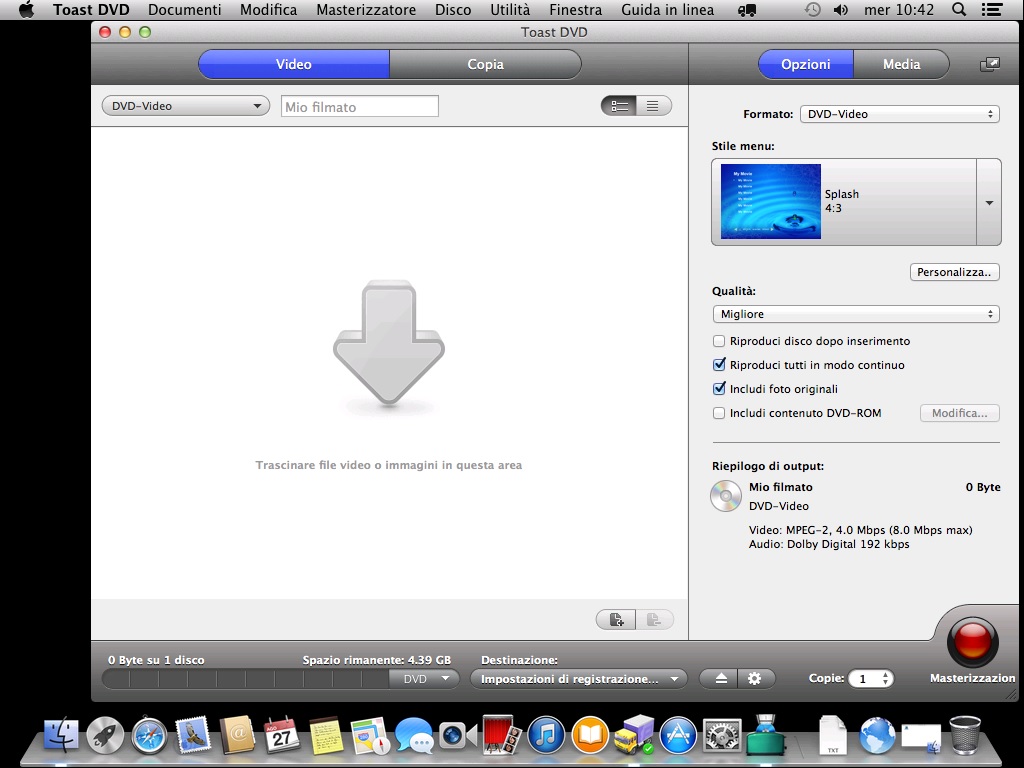
Task: Switch to the Copia tab
Action: (x=485, y=64)
